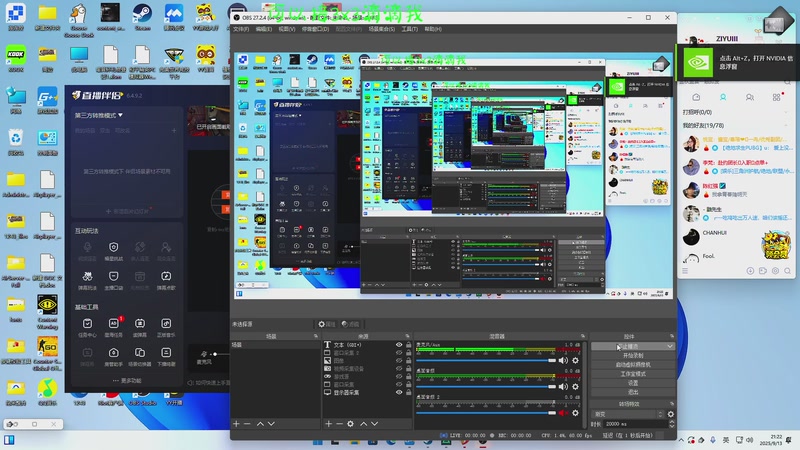800x450 pixels.
Task: Adjust 时长 20000 ms stepper arrows
Action: 671,424
